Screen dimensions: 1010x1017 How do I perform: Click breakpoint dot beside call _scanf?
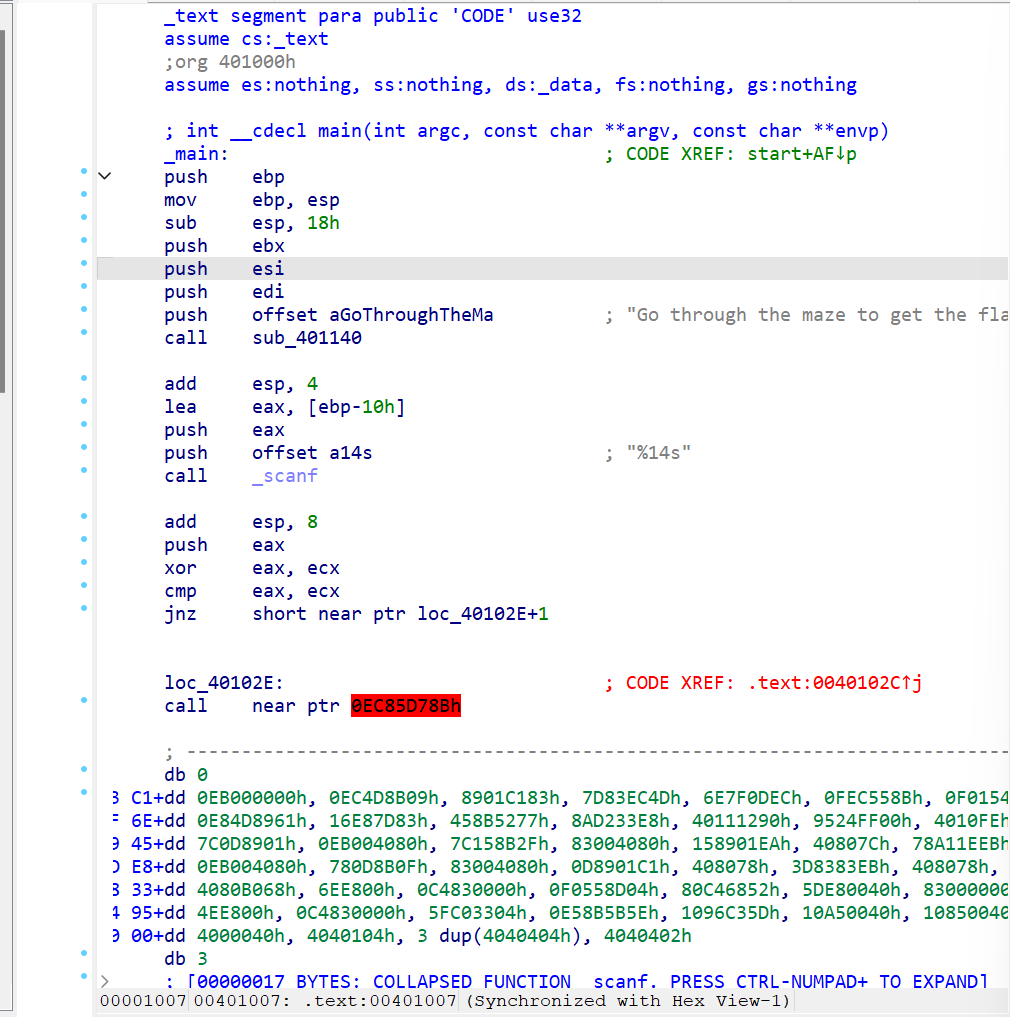84,471
